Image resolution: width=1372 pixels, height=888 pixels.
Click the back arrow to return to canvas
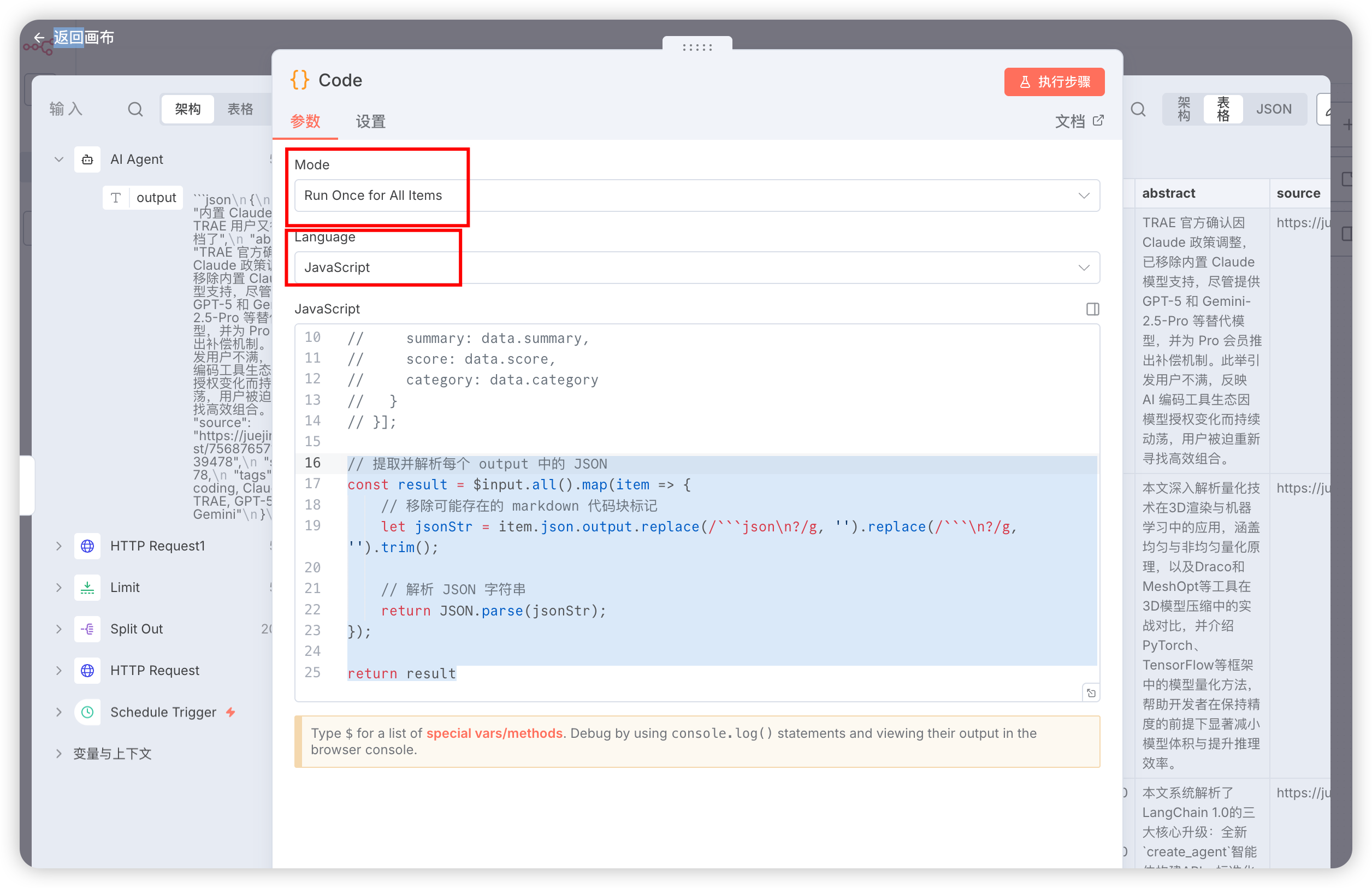point(39,38)
